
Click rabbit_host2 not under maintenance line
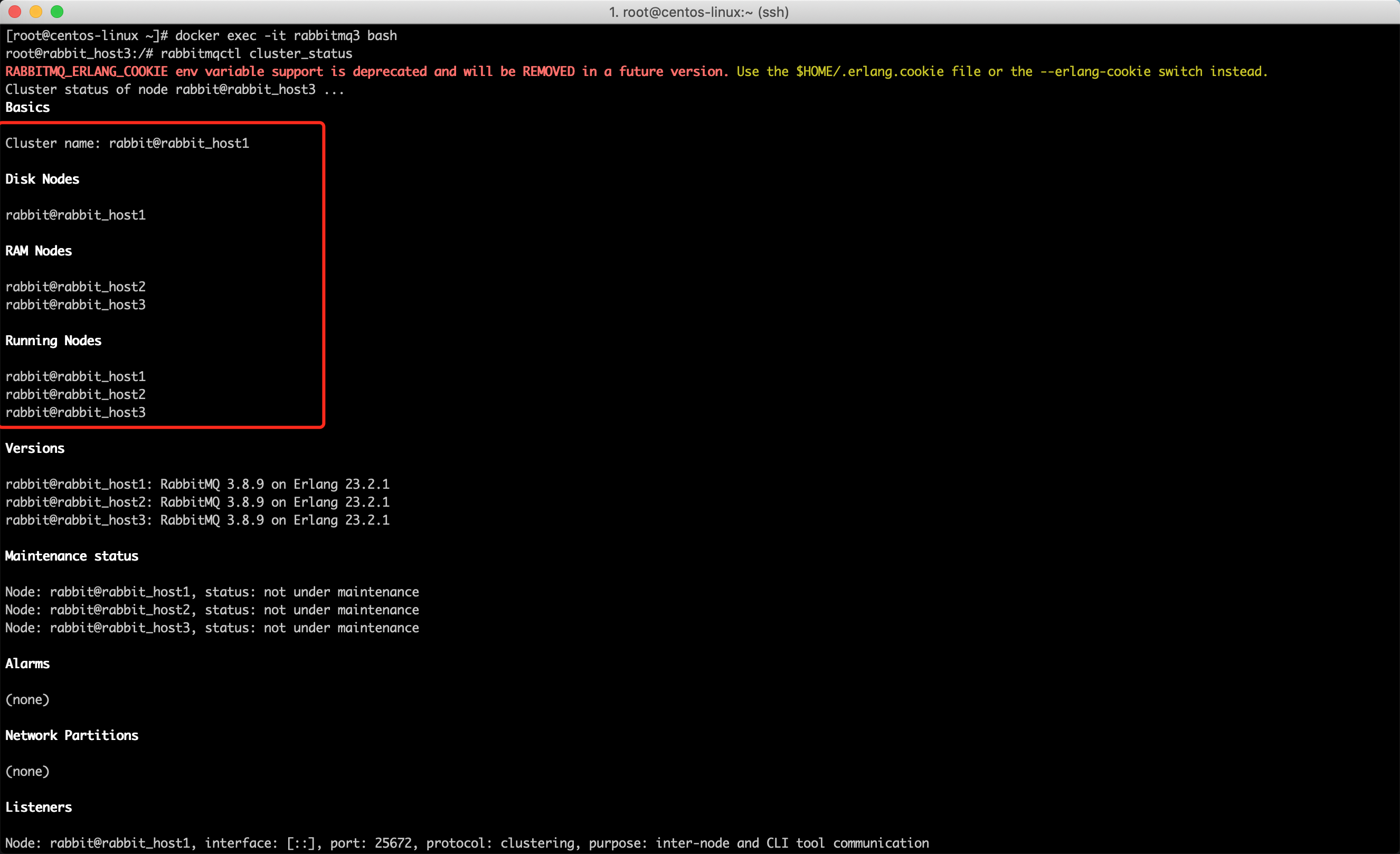click(212, 610)
